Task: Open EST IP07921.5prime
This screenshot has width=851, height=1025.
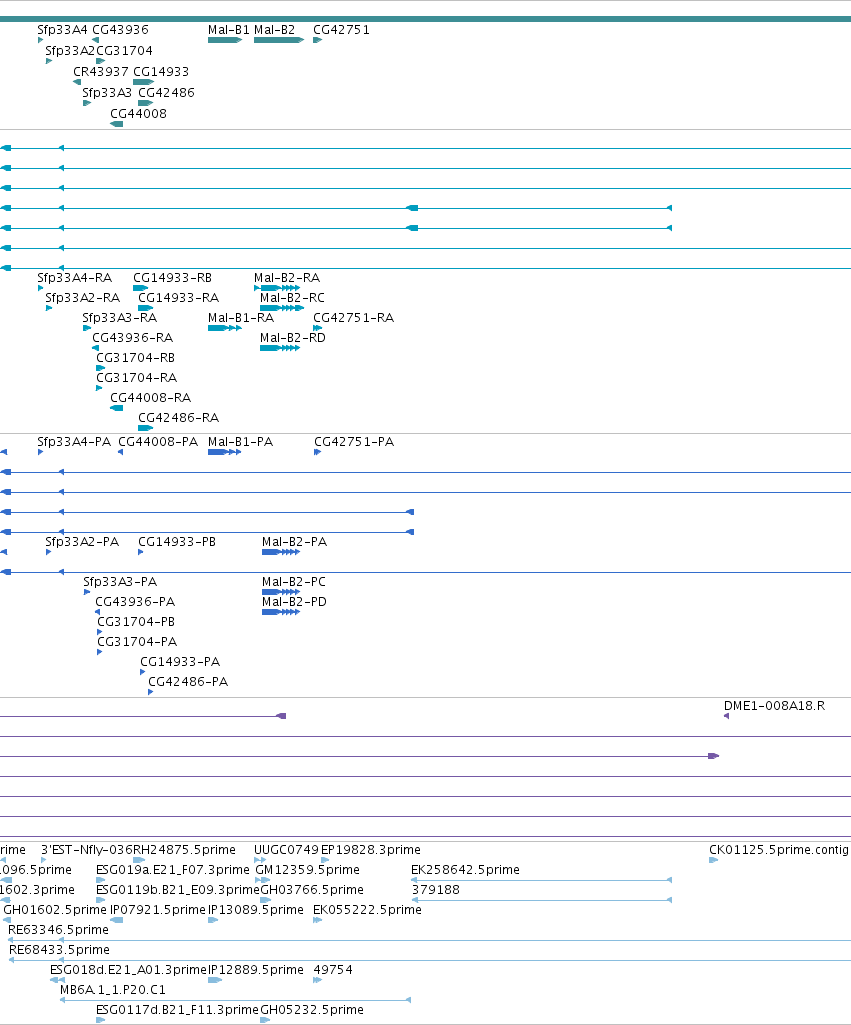Action: tap(158, 910)
